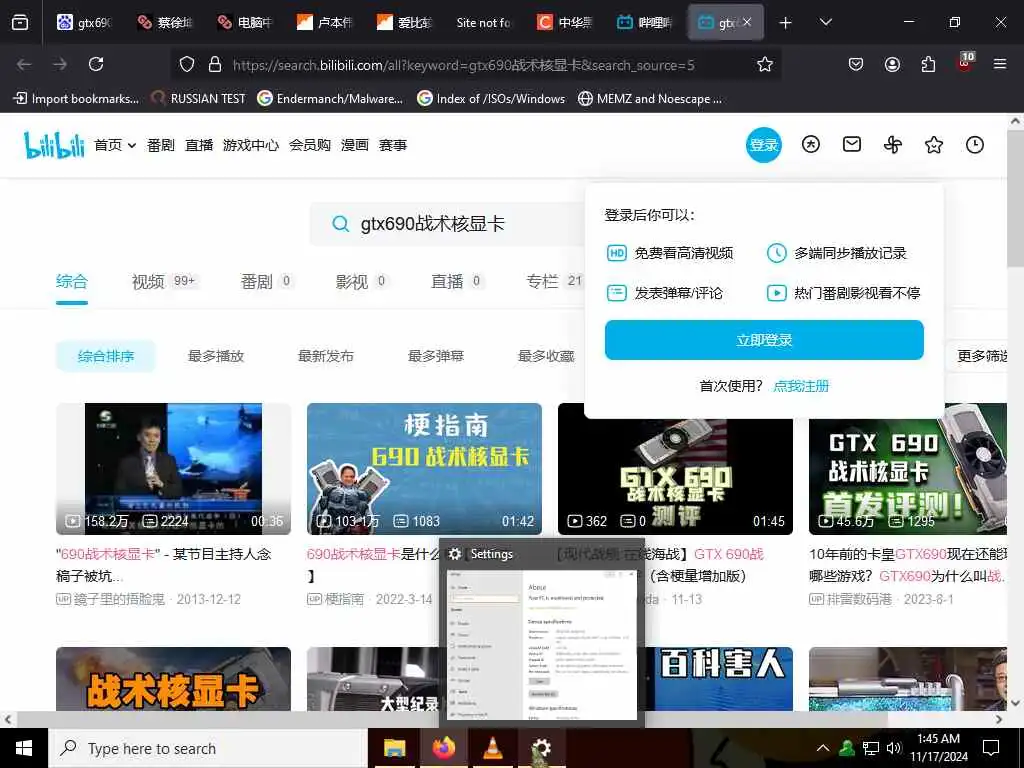Open the 游戏中心 navigation link
1024x768 pixels.
pos(251,145)
